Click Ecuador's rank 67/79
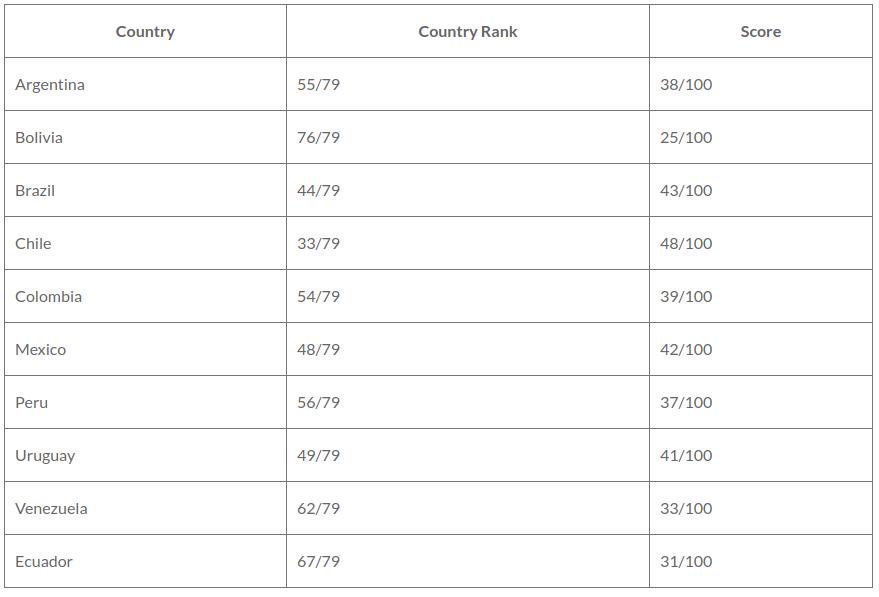Image resolution: width=879 pixels, height=597 pixels. click(x=318, y=562)
